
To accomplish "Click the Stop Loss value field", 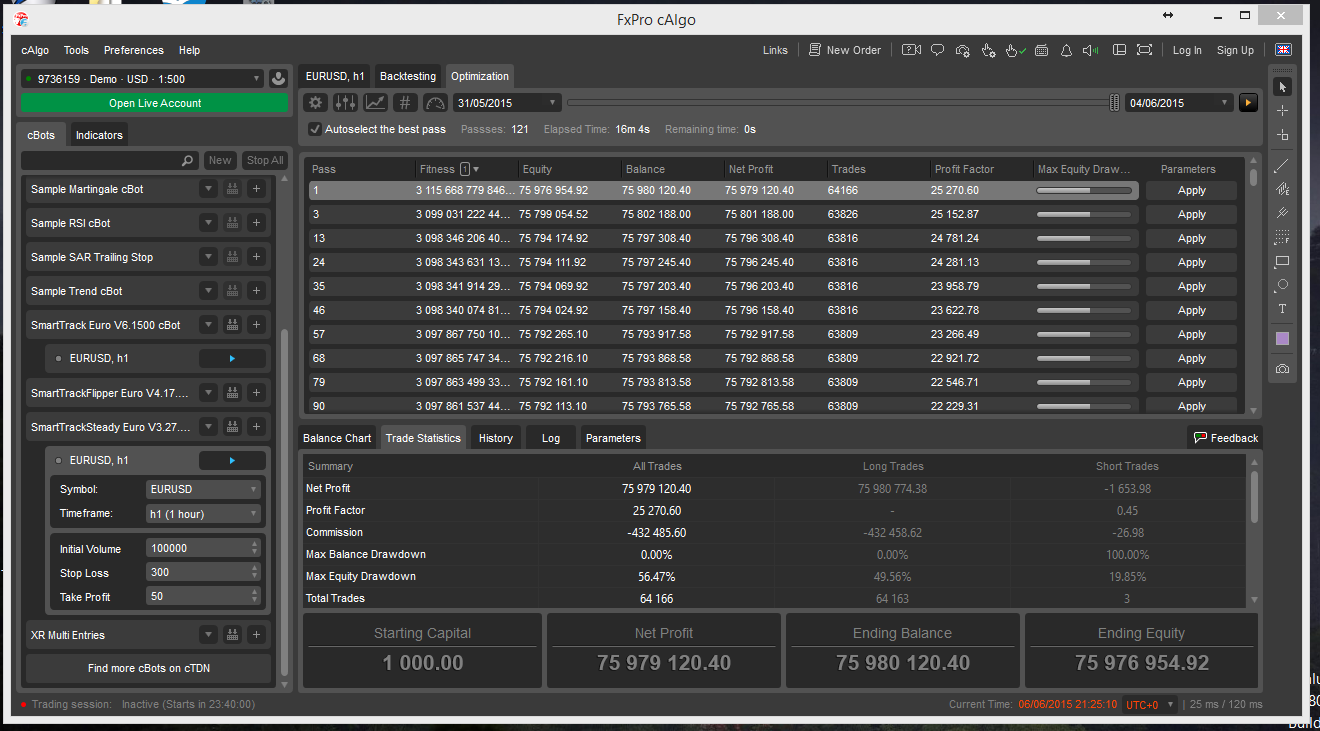I will 203,573.
